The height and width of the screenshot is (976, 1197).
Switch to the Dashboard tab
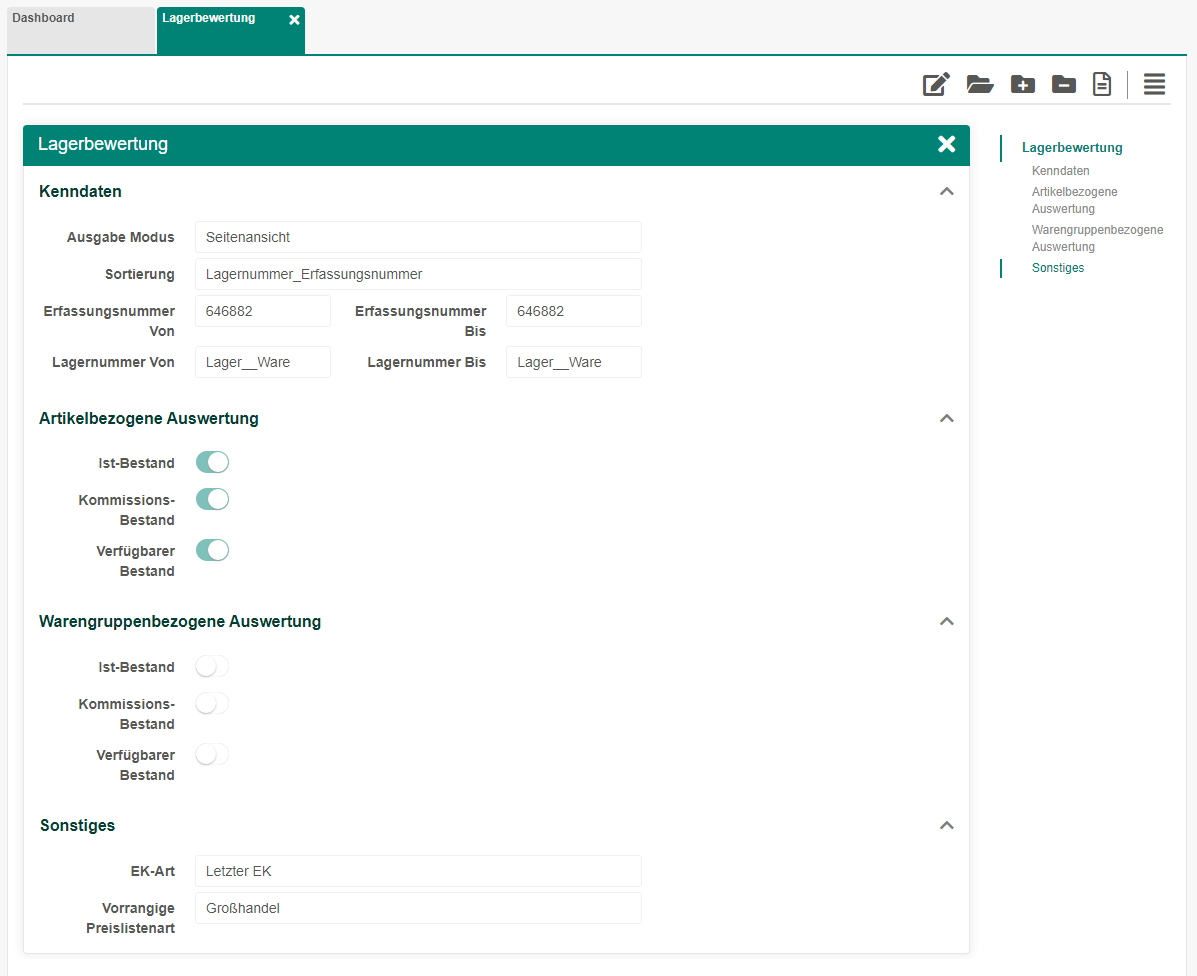point(80,29)
